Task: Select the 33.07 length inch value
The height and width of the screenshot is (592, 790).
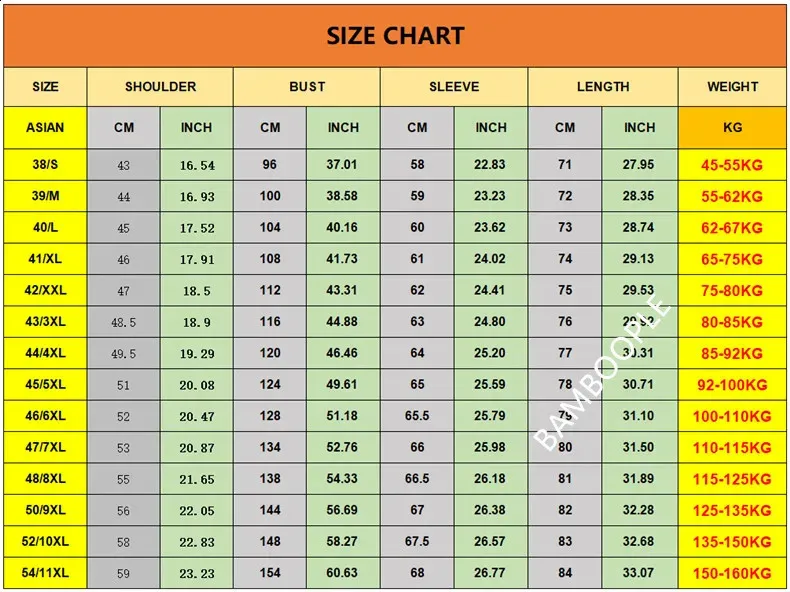Action: [639, 573]
